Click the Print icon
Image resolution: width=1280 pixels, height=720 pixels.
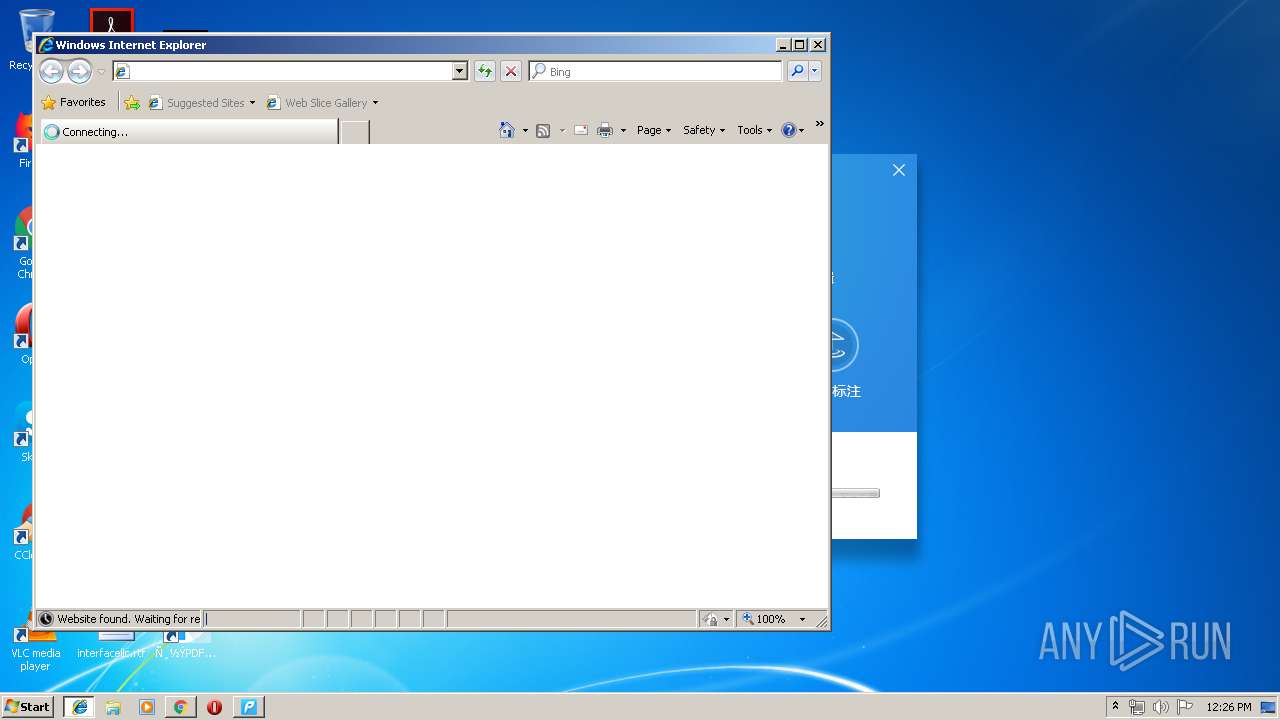(x=605, y=130)
